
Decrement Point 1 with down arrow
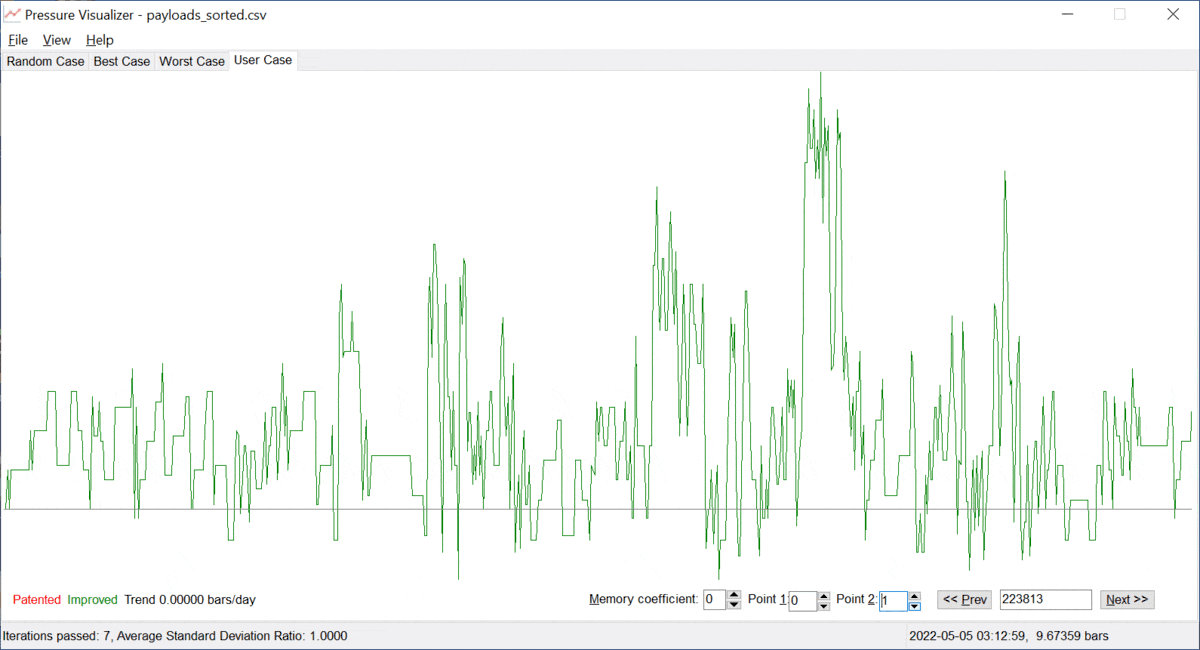pos(824,605)
